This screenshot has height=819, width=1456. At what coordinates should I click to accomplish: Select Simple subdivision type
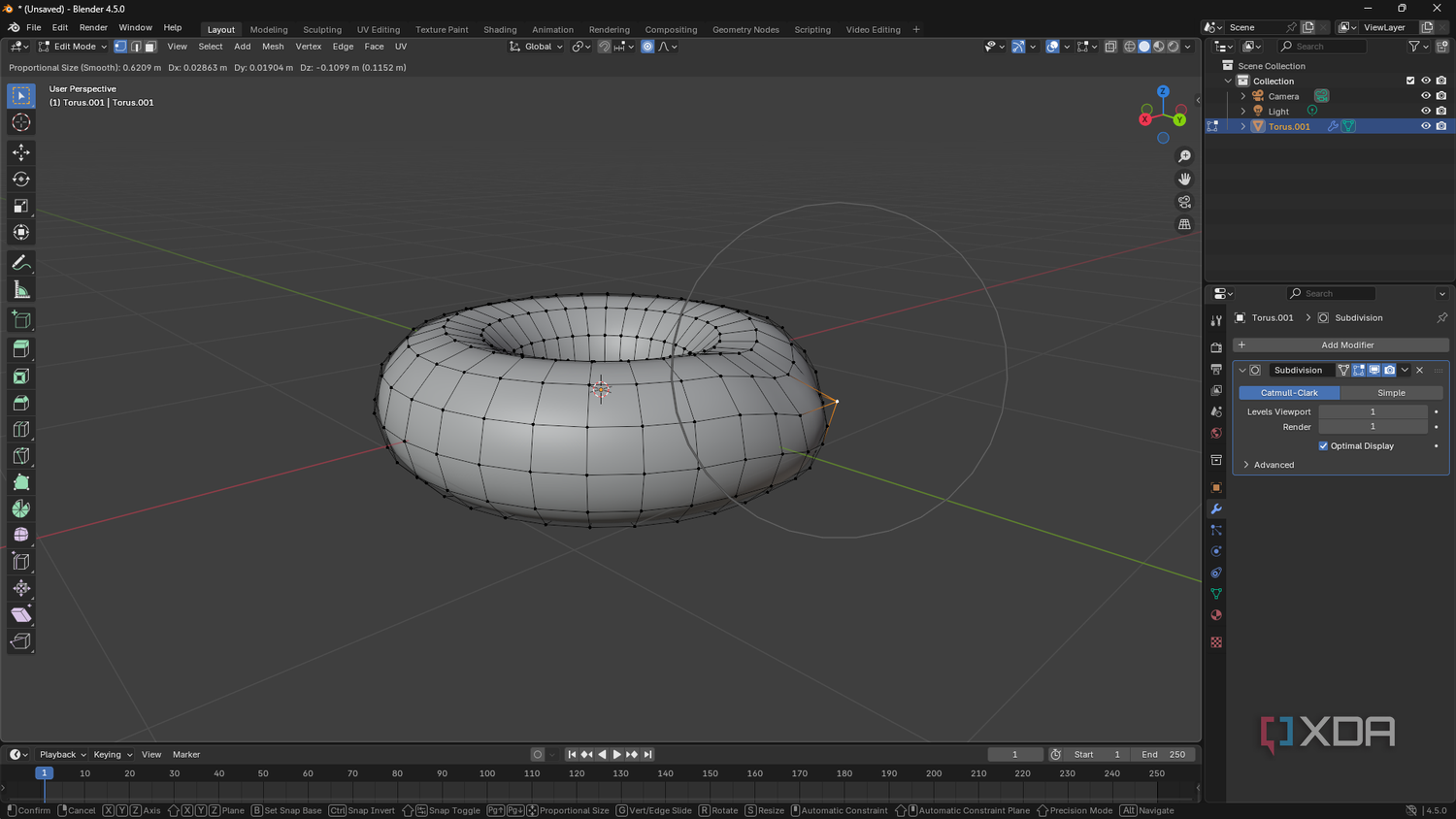[x=1391, y=393]
